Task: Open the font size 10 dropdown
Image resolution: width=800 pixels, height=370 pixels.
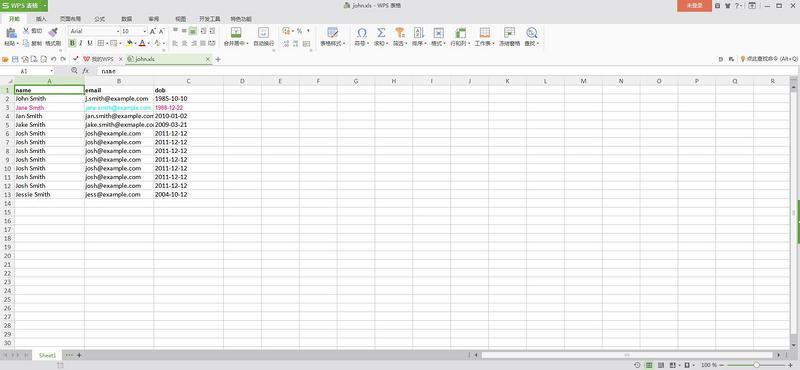Action: pyautogui.click(x=144, y=31)
